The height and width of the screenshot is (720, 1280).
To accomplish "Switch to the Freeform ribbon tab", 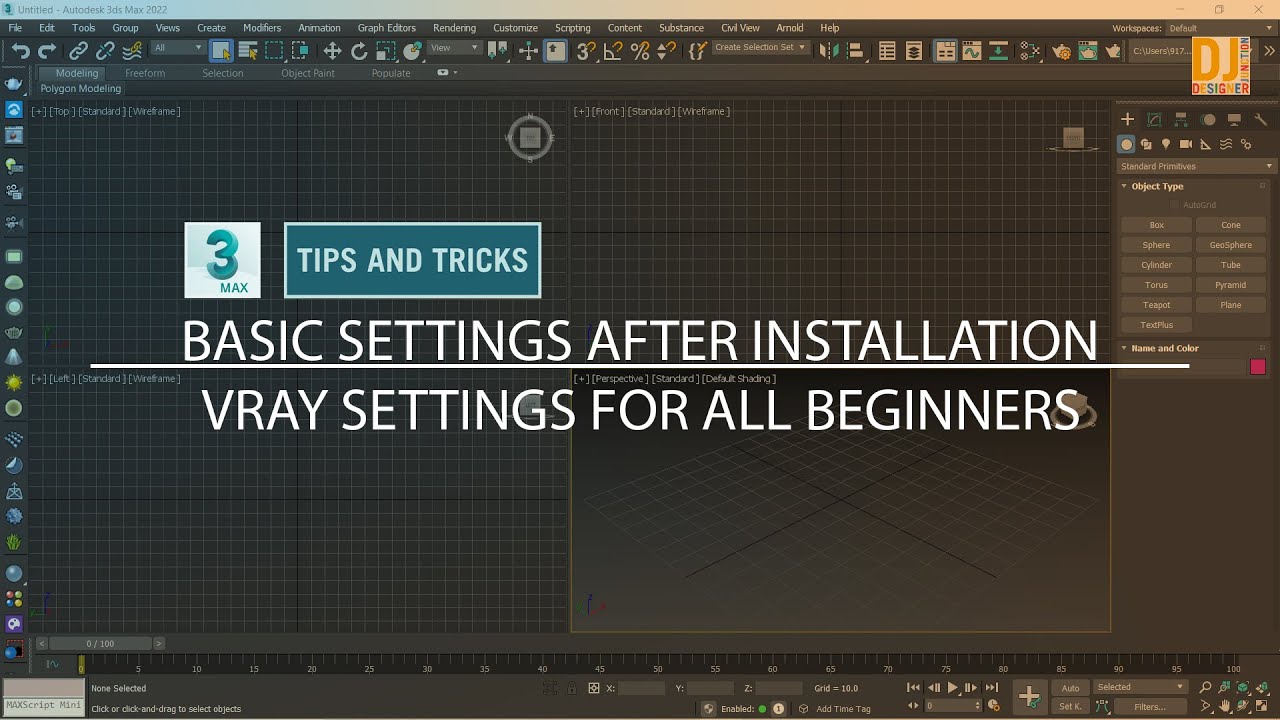I will 145,73.
